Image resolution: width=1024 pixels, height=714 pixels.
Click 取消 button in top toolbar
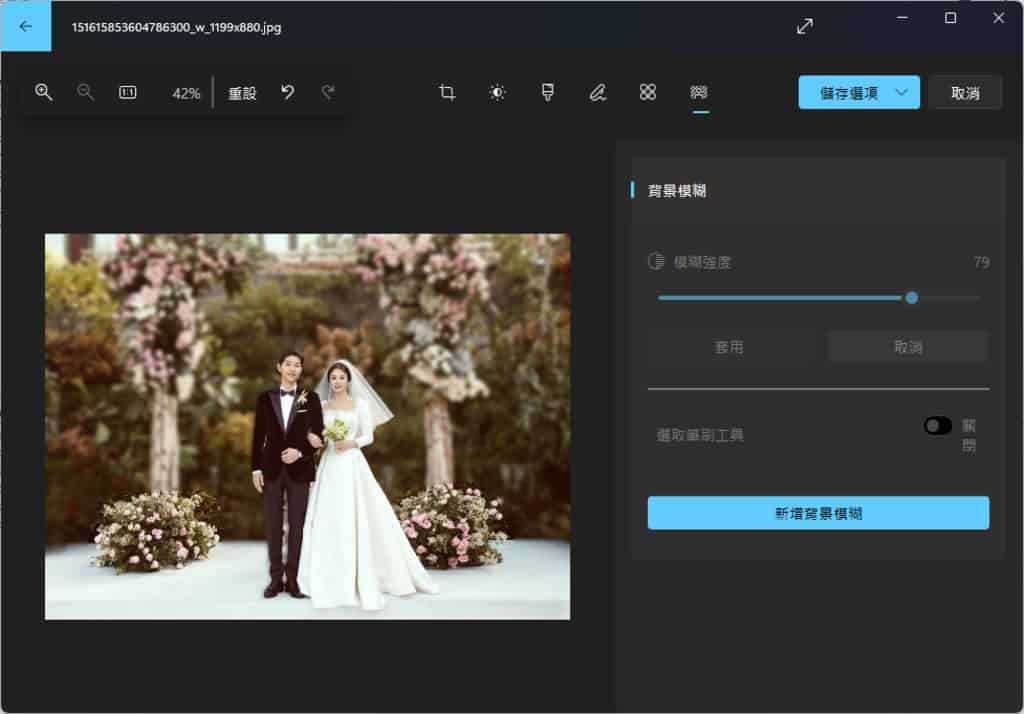[x=965, y=93]
